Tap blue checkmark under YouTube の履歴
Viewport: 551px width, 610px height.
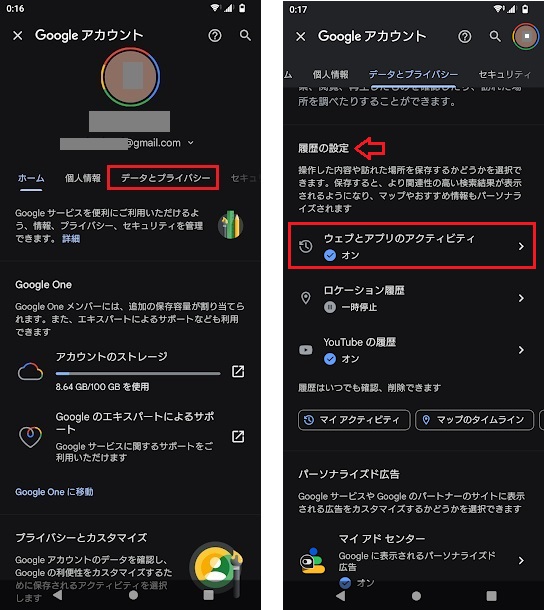pyautogui.click(x=330, y=359)
